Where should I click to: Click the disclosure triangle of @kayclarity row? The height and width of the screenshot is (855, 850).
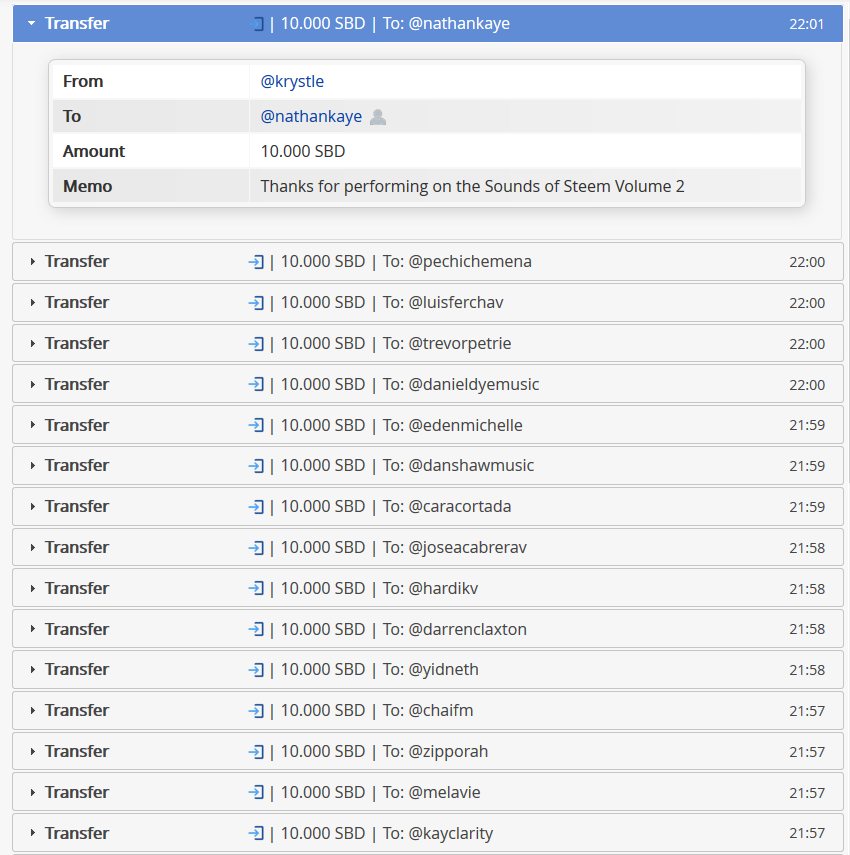[x=33, y=833]
